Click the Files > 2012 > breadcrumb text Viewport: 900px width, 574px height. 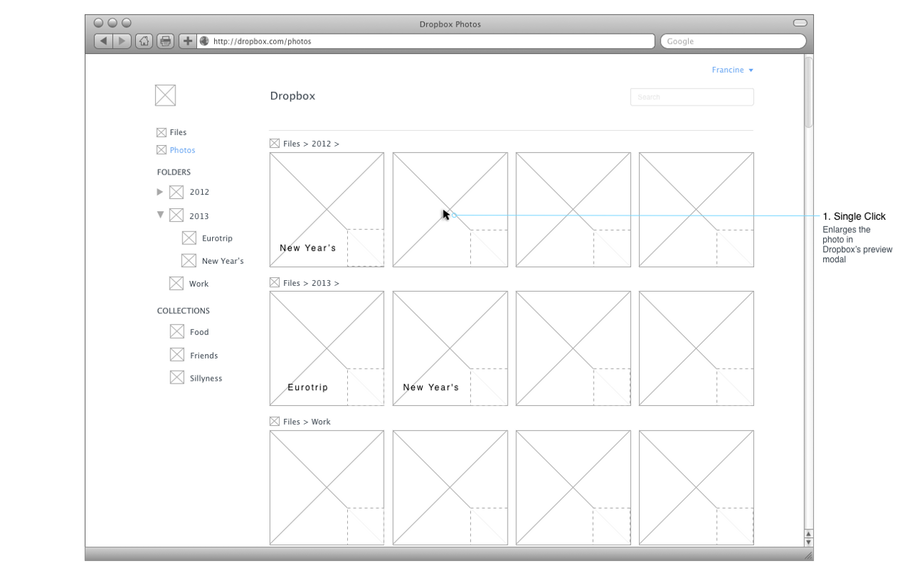tap(311, 144)
